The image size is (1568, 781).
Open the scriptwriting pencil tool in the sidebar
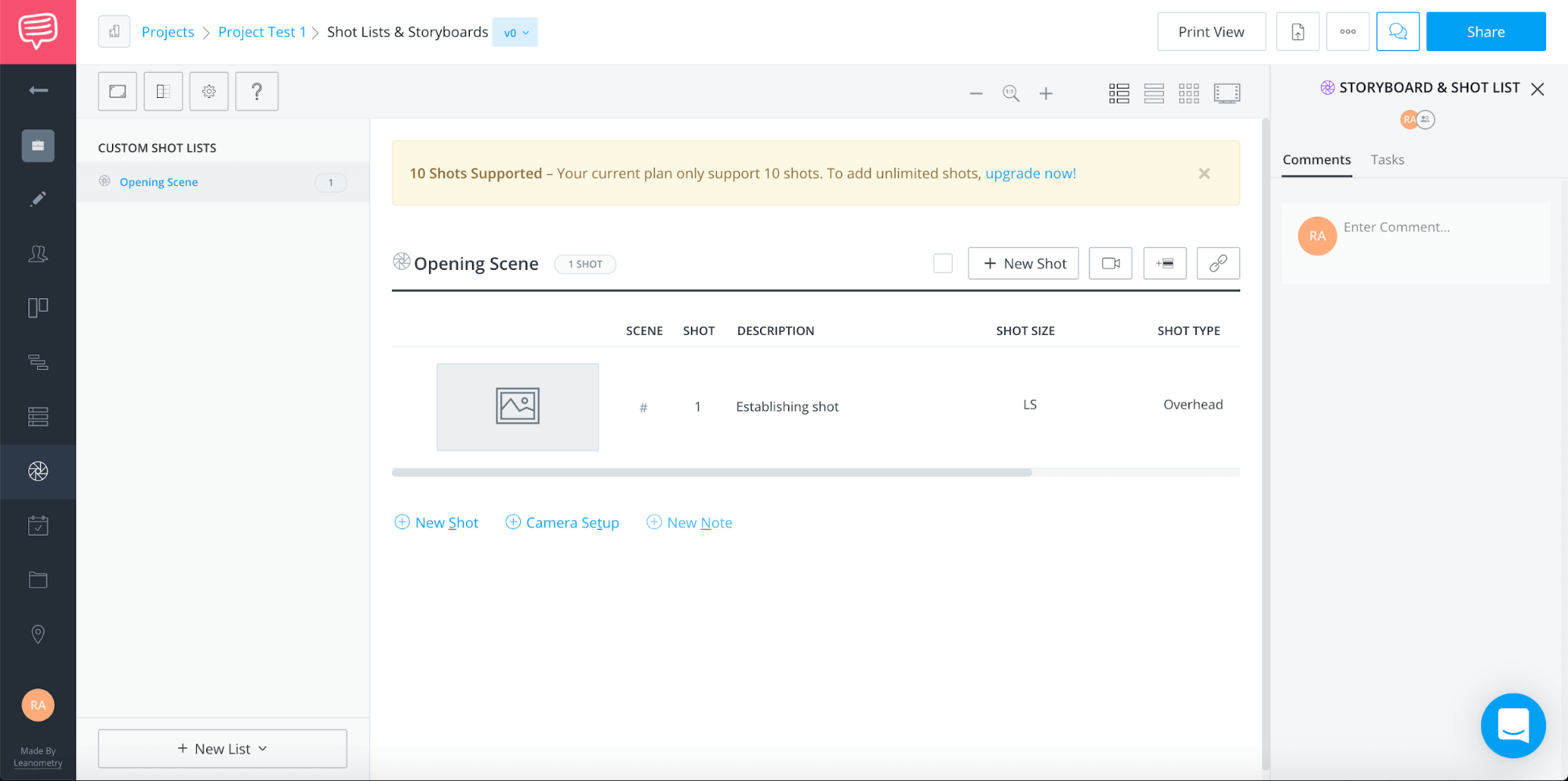coord(38,198)
